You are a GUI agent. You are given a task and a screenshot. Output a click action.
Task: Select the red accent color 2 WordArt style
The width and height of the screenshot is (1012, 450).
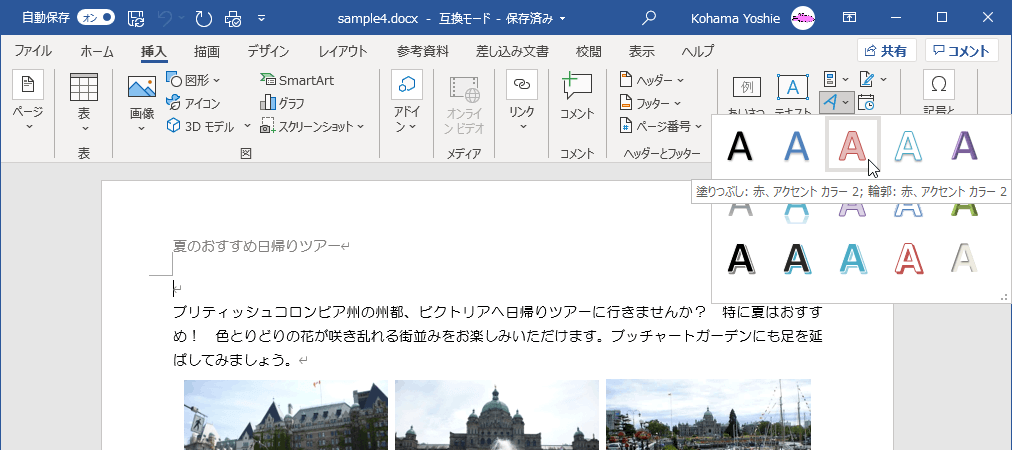click(852, 146)
